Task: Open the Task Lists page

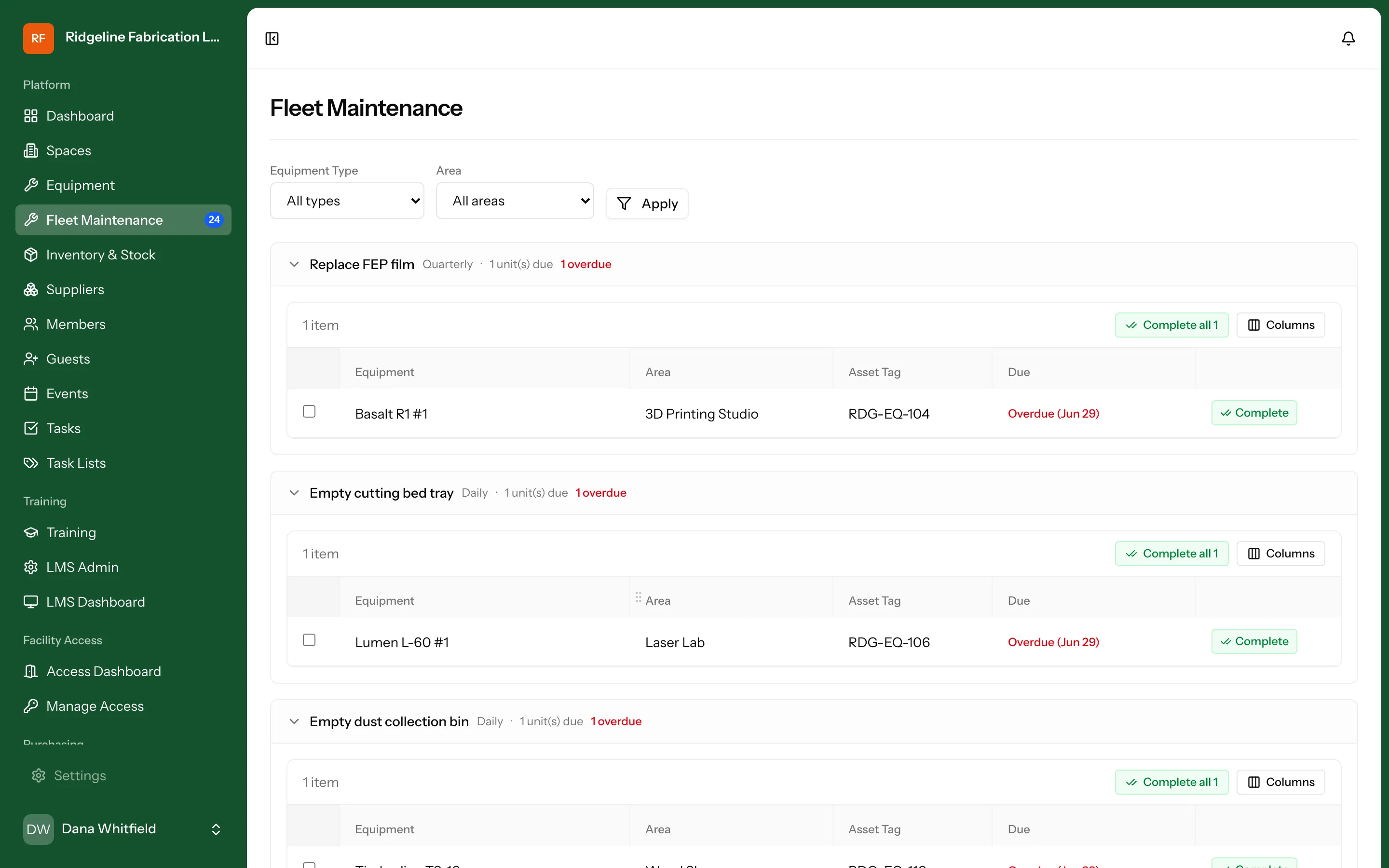Action: pyautogui.click(x=123, y=463)
